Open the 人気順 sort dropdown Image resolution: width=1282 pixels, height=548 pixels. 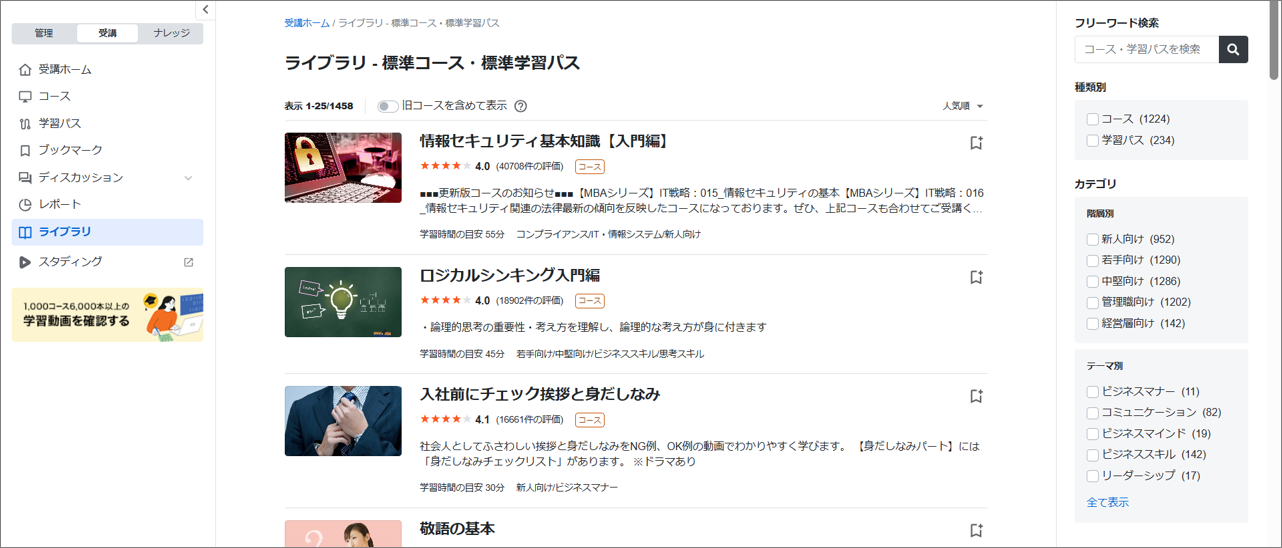[962, 106]
